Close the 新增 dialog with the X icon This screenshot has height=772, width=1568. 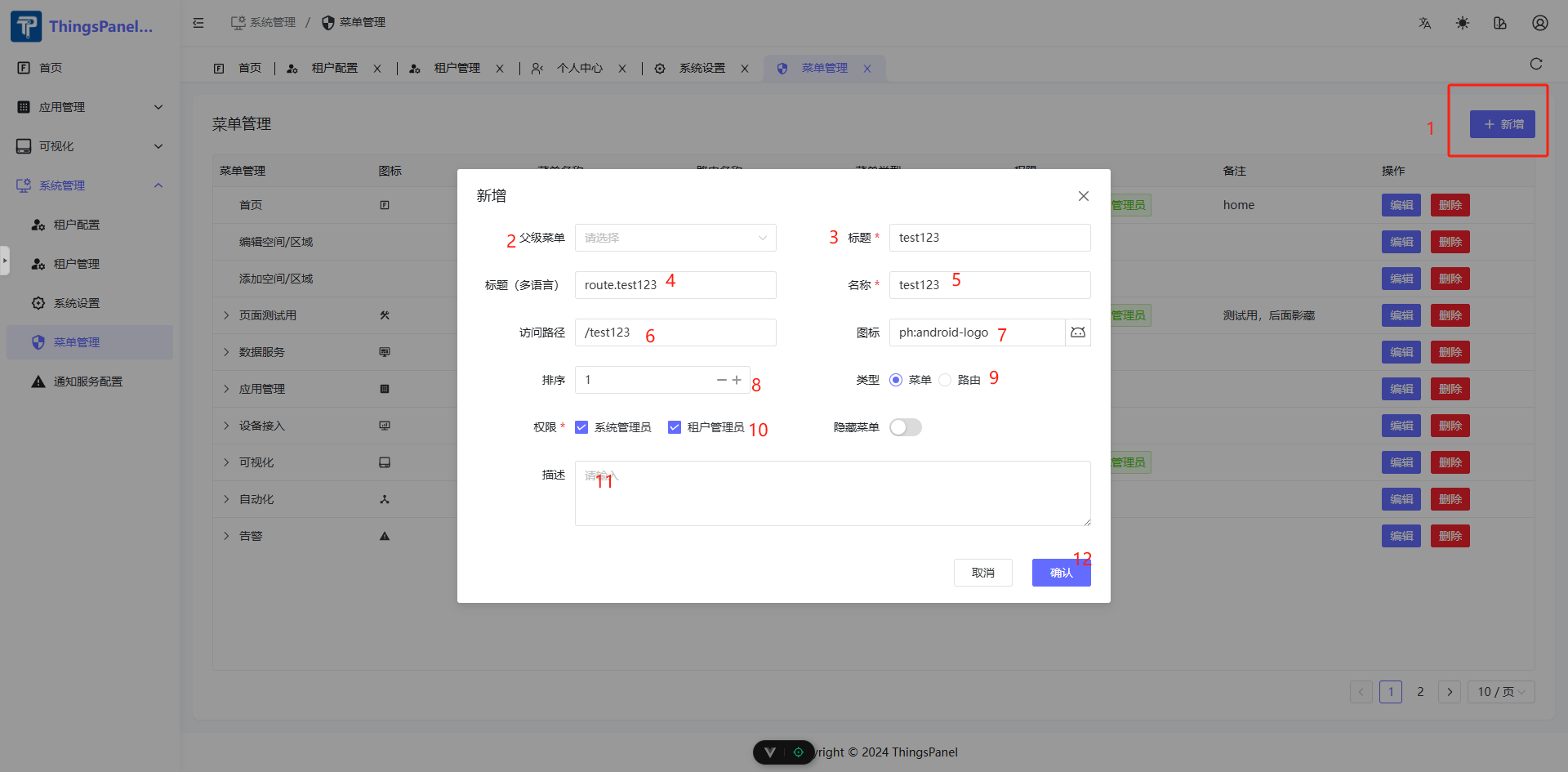[1083, 196]
